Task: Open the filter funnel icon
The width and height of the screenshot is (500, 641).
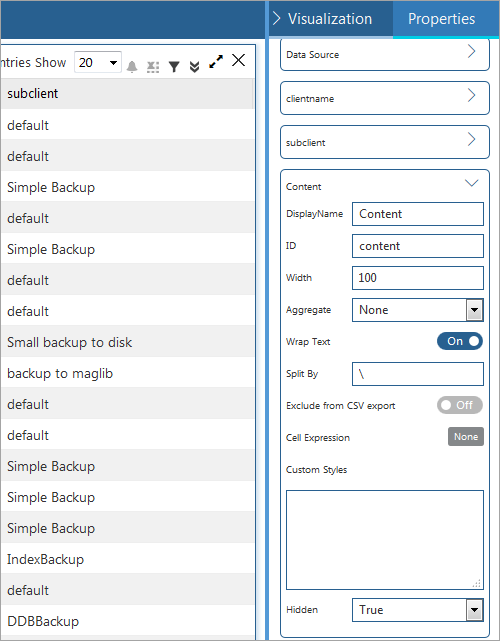Action: point(174,67)
